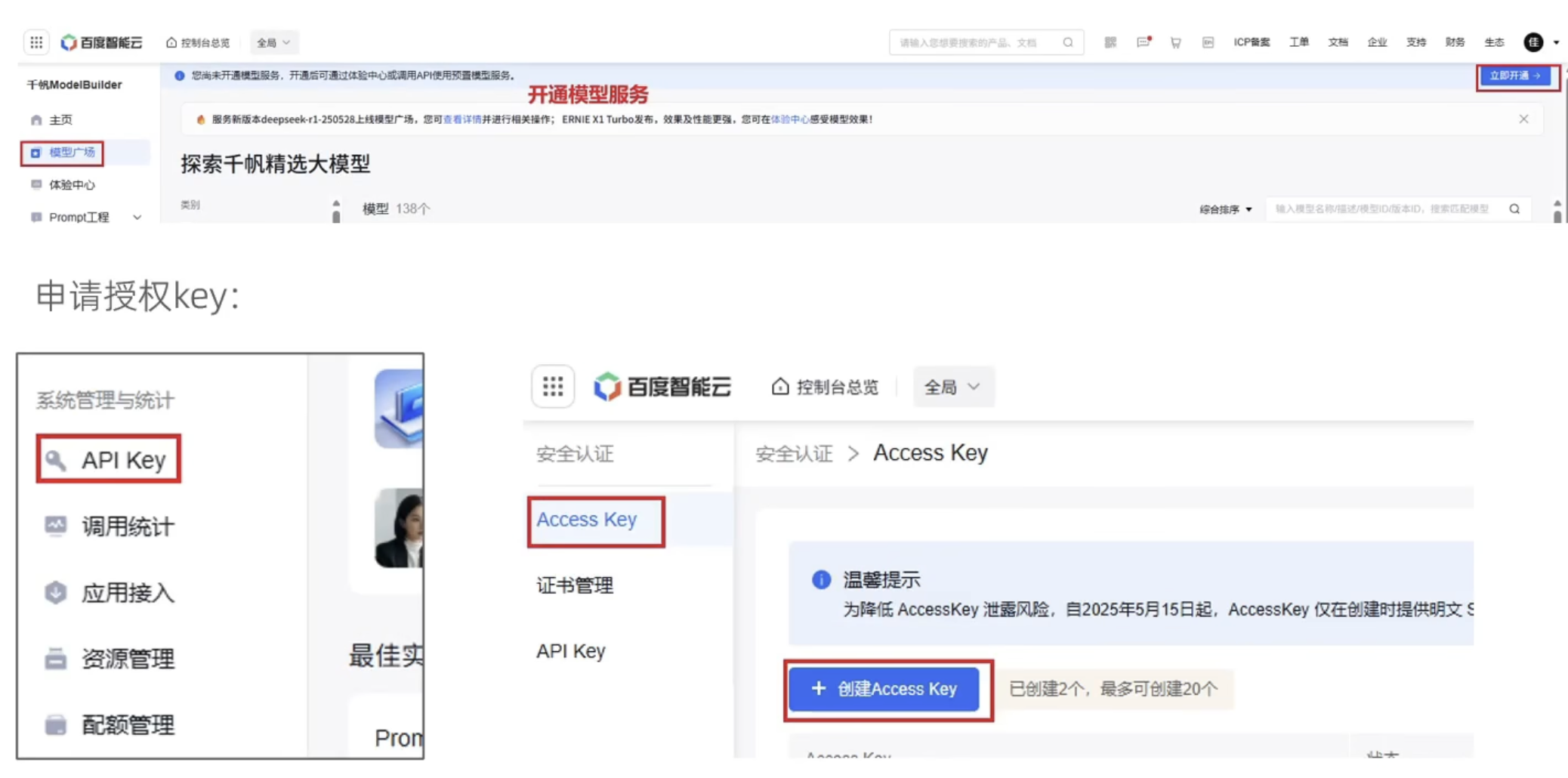Click the black user avatar icon
The height and width of the screenshot is (778, 1568).
pyautogui.click(x=1533, y=42)
